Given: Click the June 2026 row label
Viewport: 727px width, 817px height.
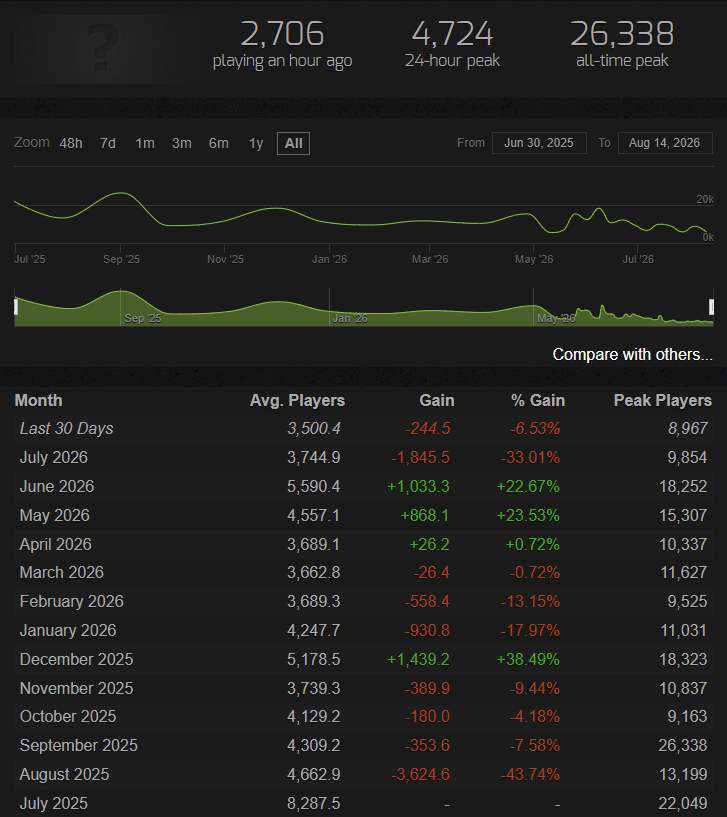Looking at the screenshot, I should pyautogui.click(x=57, y=486).
